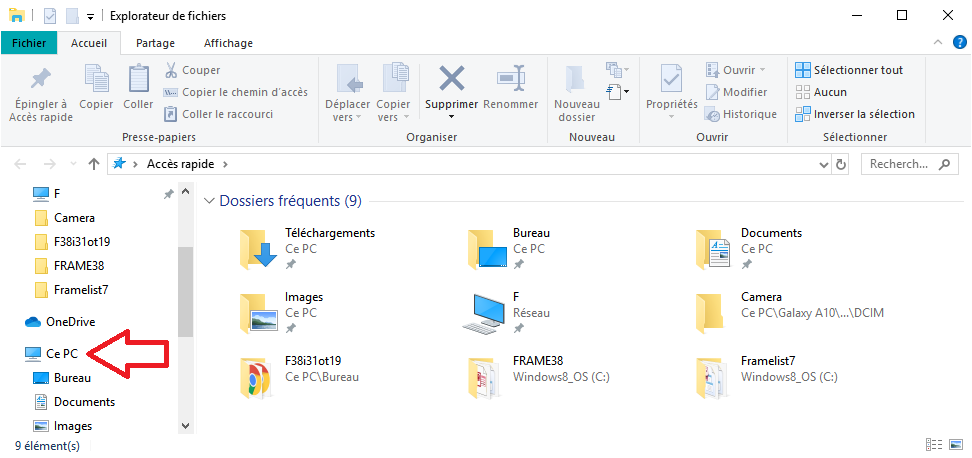This screenshot has height=458, width=972.
Task: Click Épingler à Accès rapide pin icon
Action: [x=40, y=79]
